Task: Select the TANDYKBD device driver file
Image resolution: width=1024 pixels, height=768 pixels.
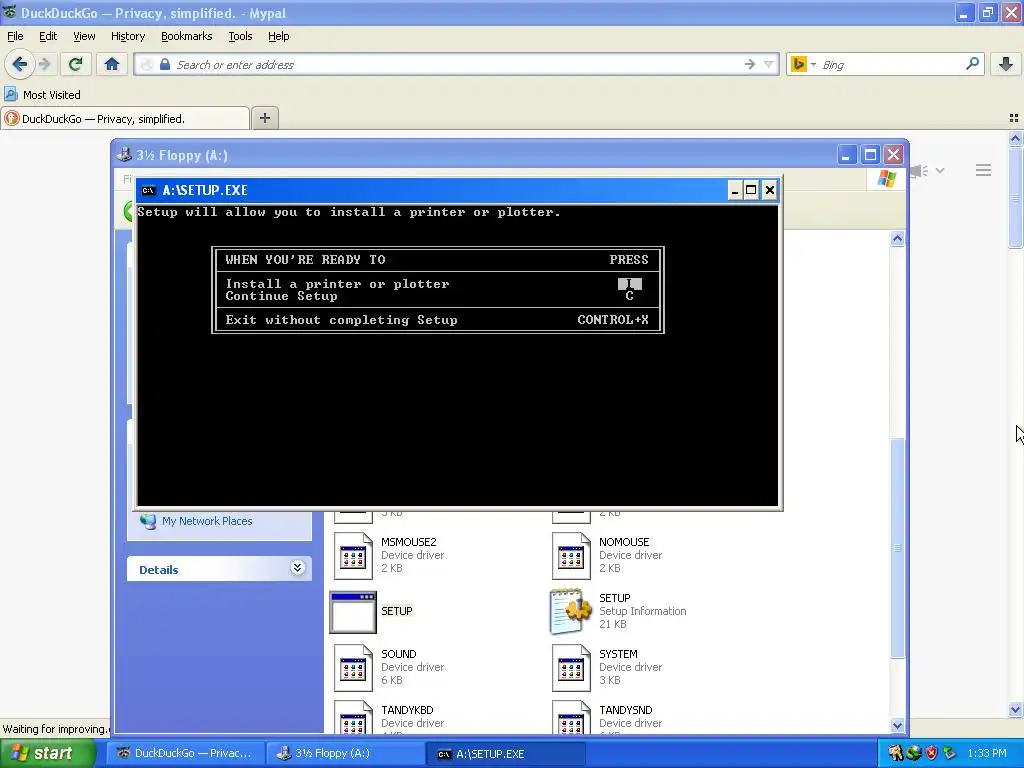Action: click(x=389, y=718)
